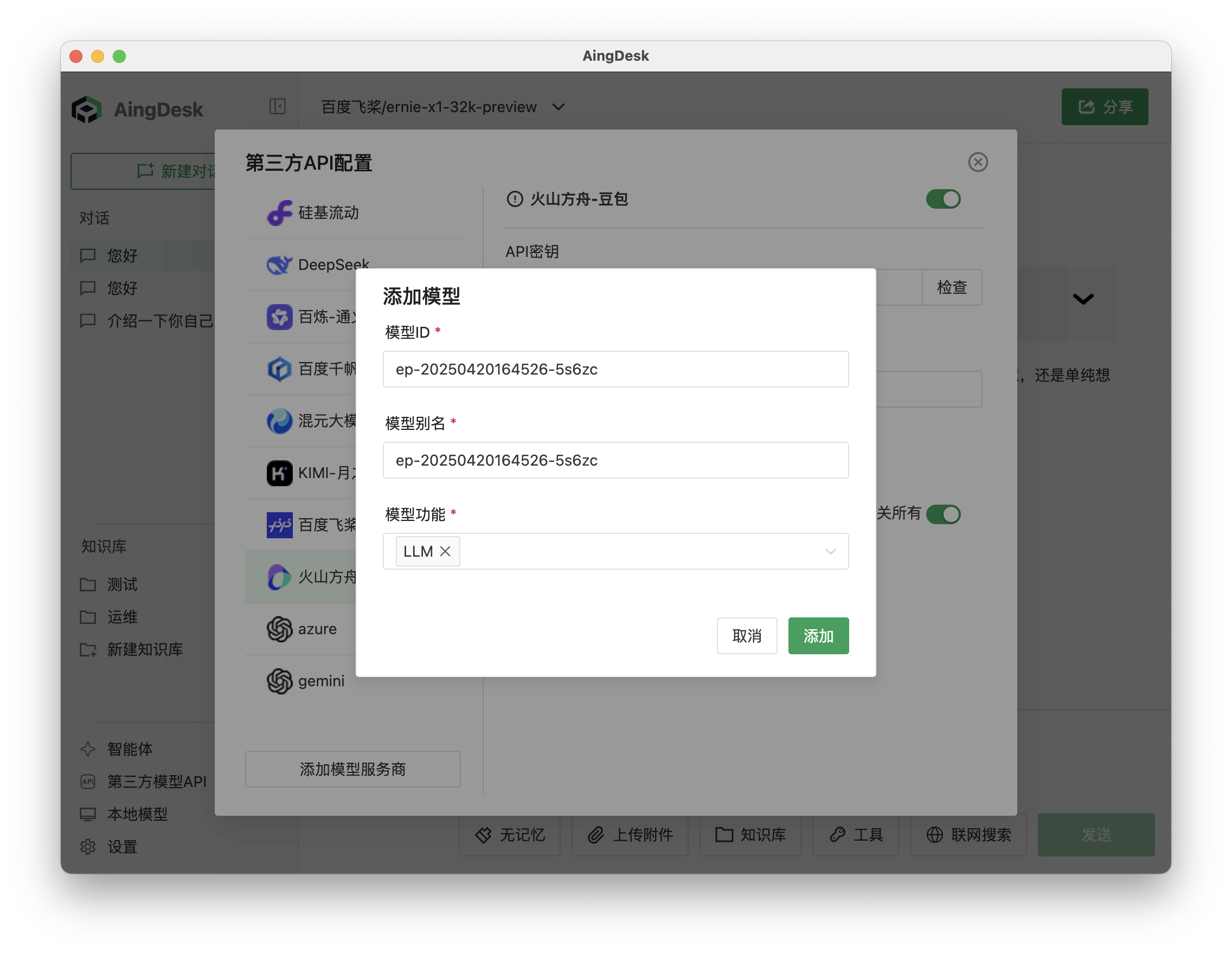The height and width of the screenshot is (954, 1232).
Task: Click the 模型别名 input field
Action: tap(615, 460)
